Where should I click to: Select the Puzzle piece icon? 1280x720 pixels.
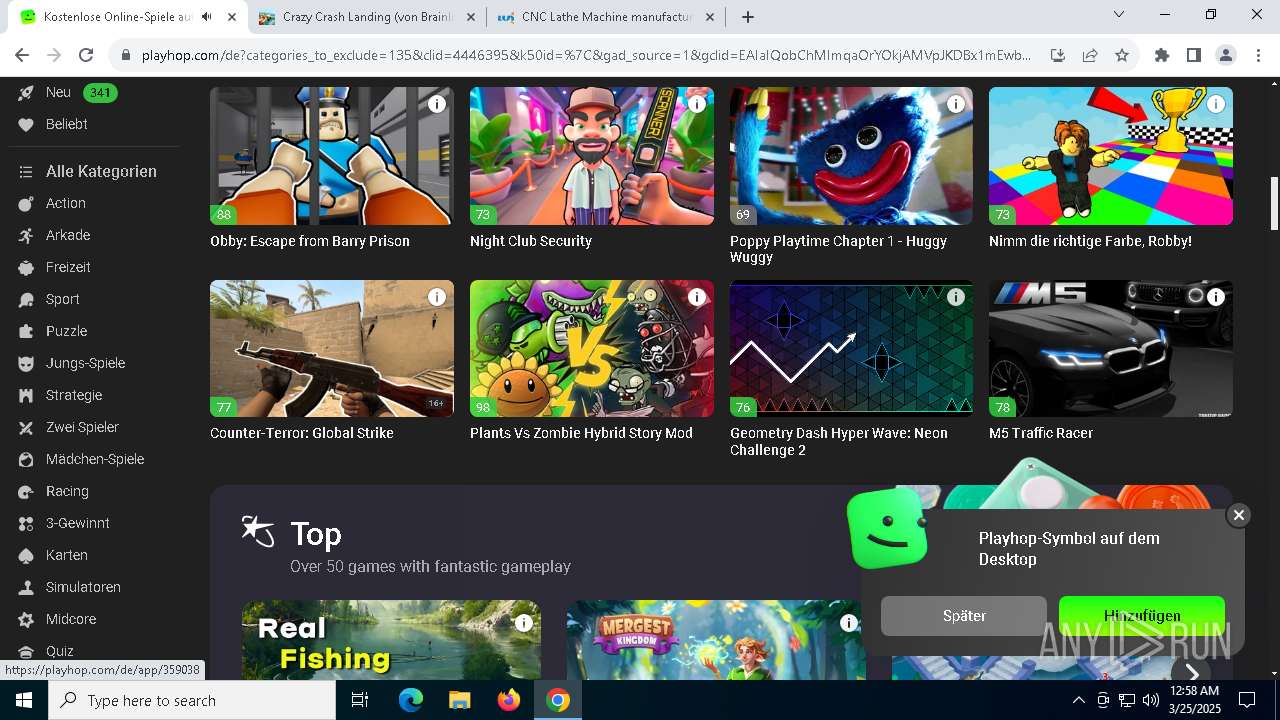(26, 331)
